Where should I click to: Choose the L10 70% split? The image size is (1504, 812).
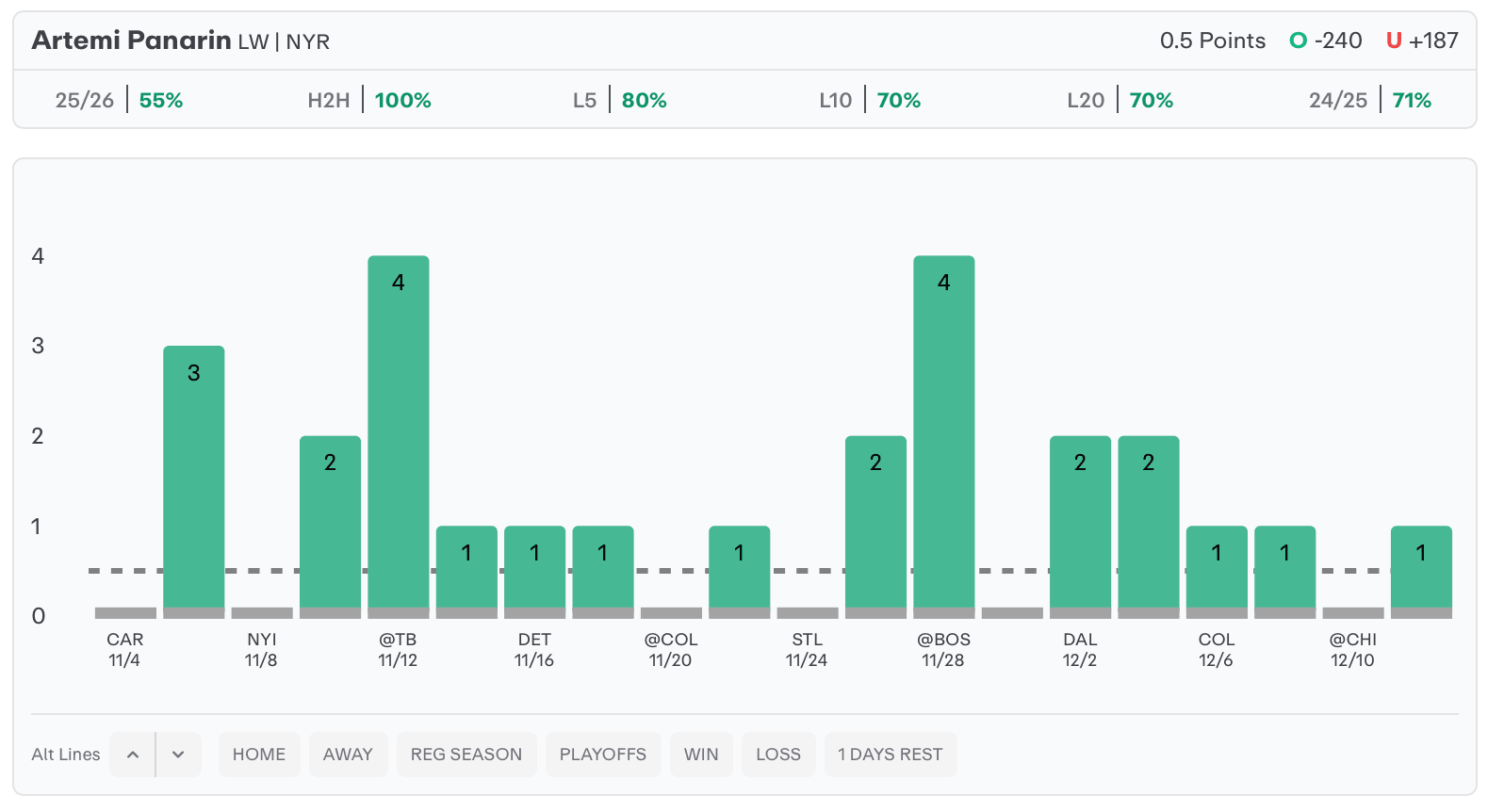pos(870,100)
